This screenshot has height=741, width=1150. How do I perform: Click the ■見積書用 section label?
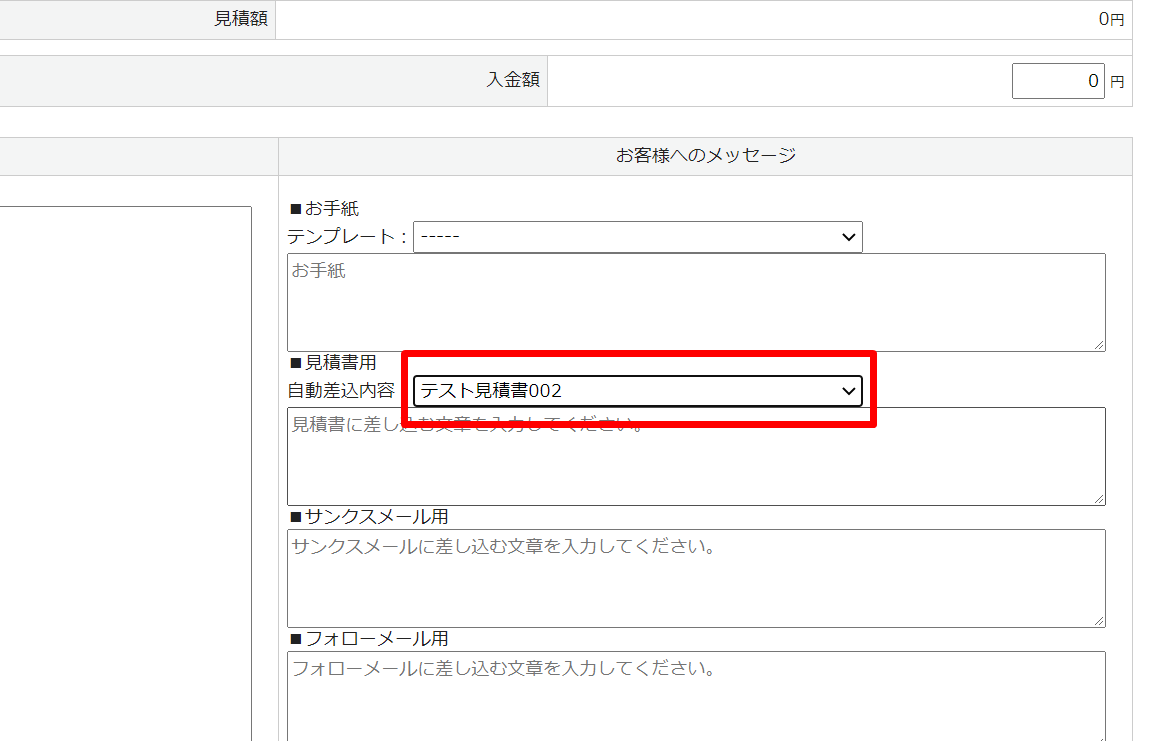coord(333,362)
